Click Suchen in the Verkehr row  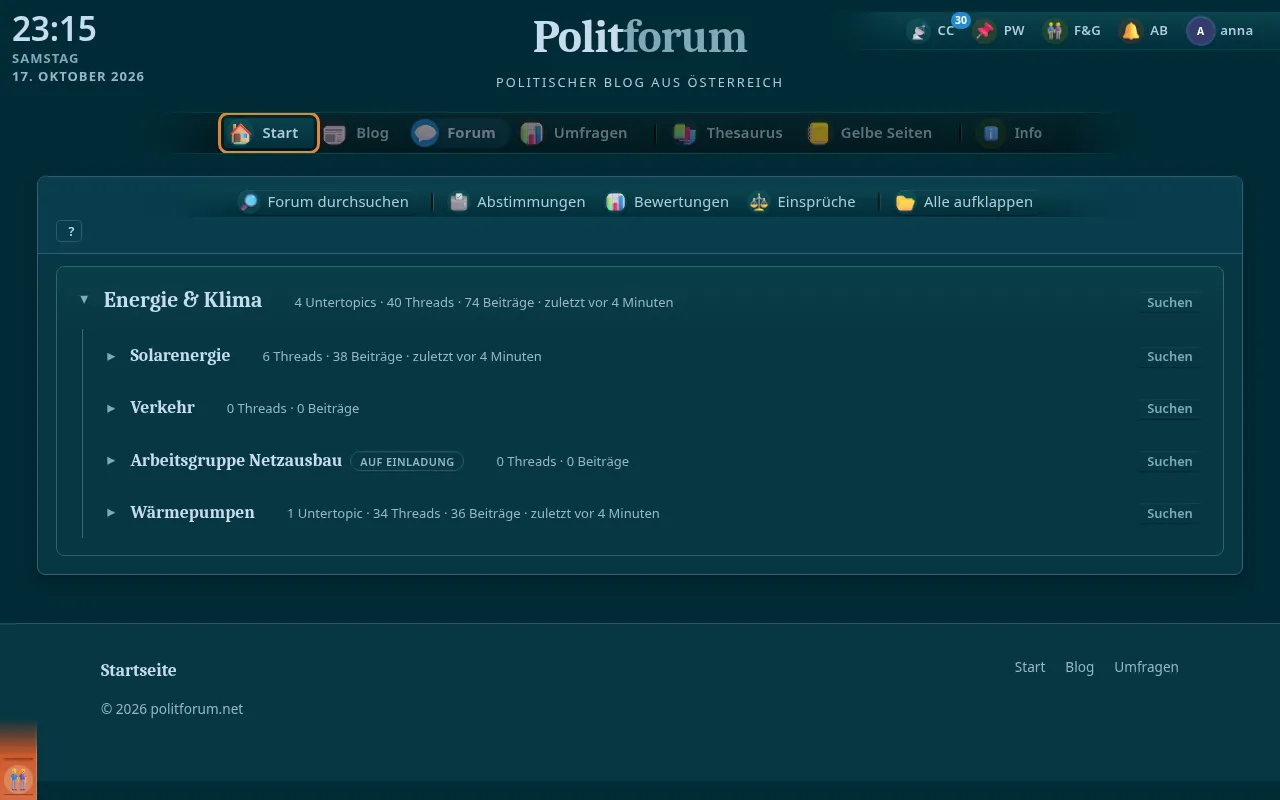click(1169, 408)
